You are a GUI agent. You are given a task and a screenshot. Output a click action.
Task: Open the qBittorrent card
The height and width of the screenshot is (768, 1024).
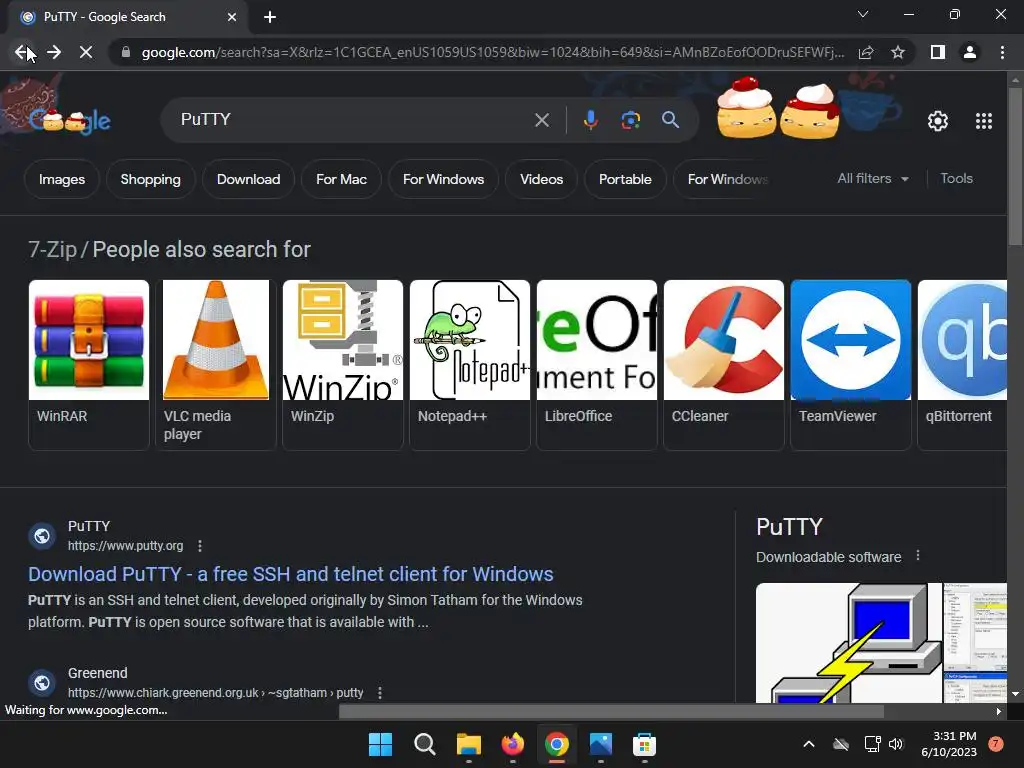[x=962, y=364]
